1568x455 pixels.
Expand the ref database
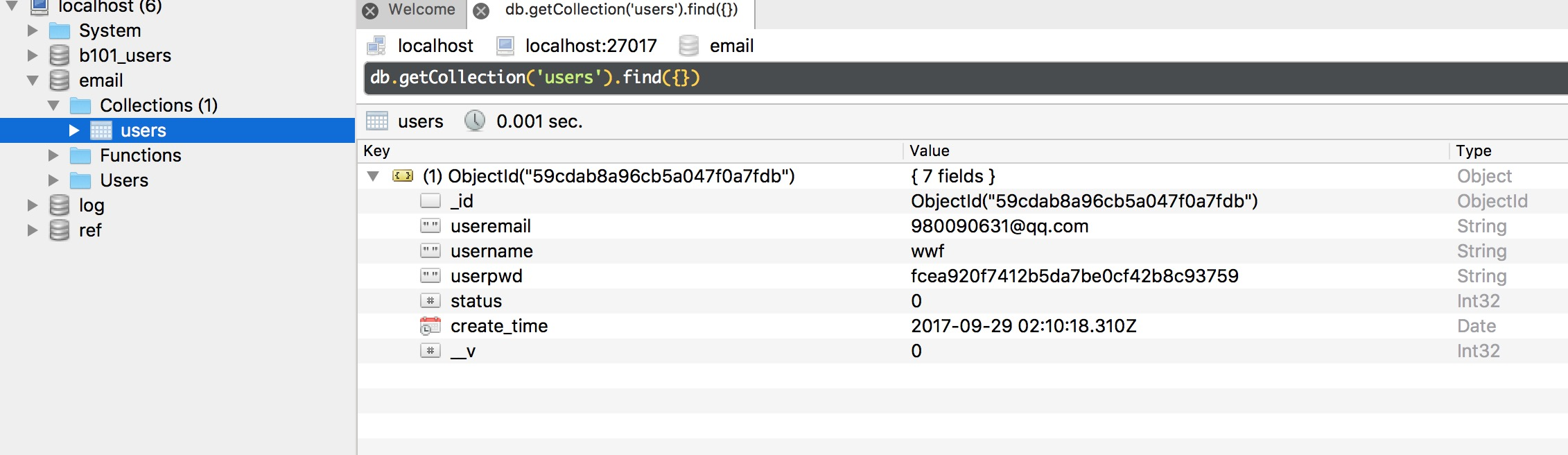(x=32, y=230)
